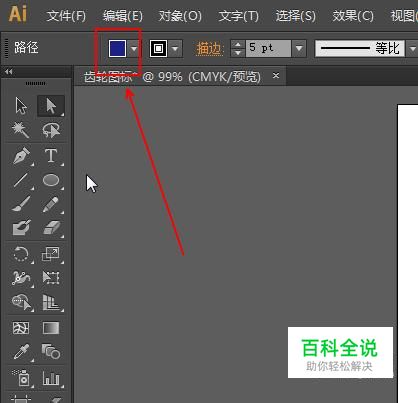418x403 pixels.
Task: Click the stroke color swatch
Action: pos(158,49)
